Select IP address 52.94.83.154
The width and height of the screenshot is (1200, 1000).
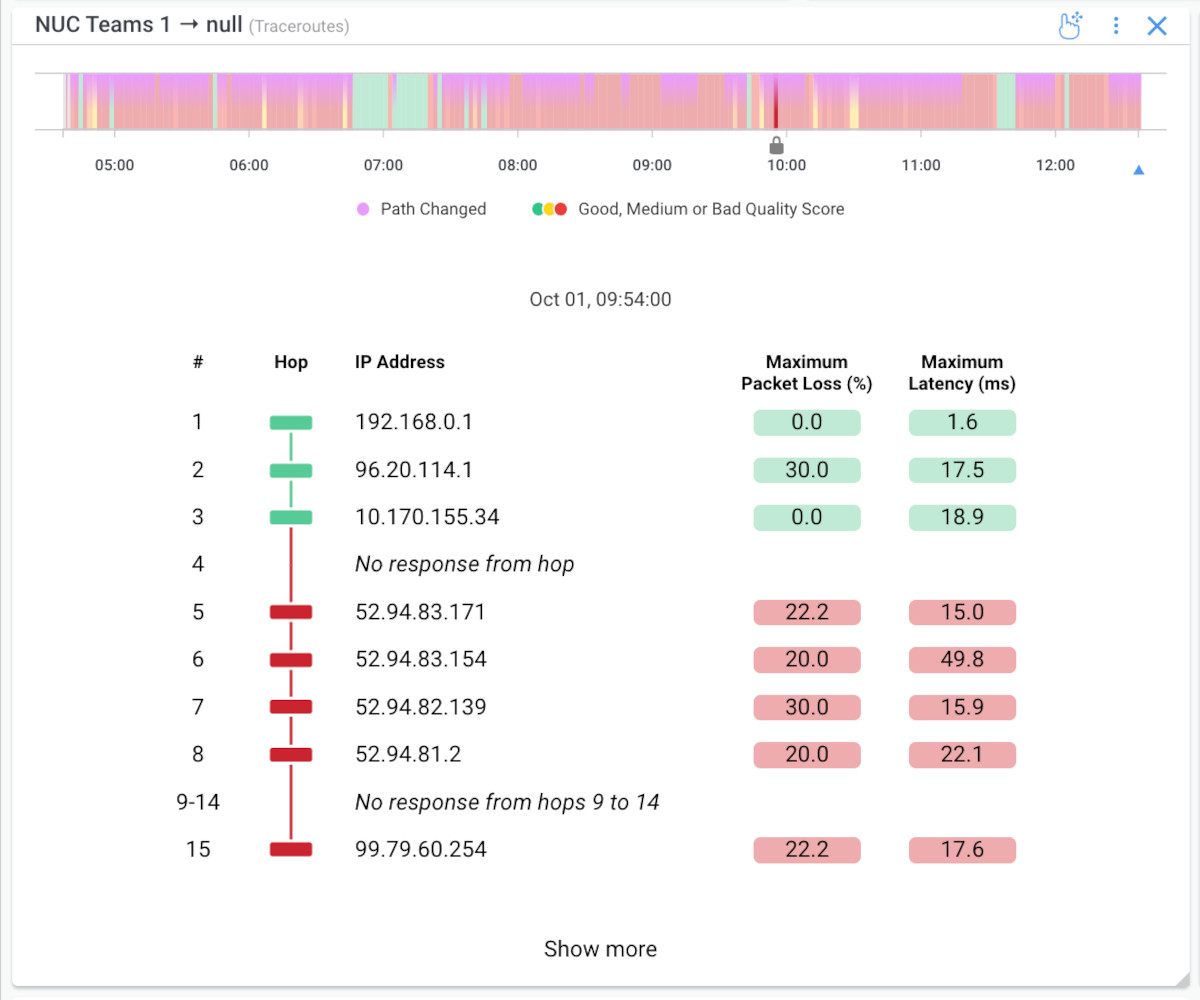click(x=421, y=659)
